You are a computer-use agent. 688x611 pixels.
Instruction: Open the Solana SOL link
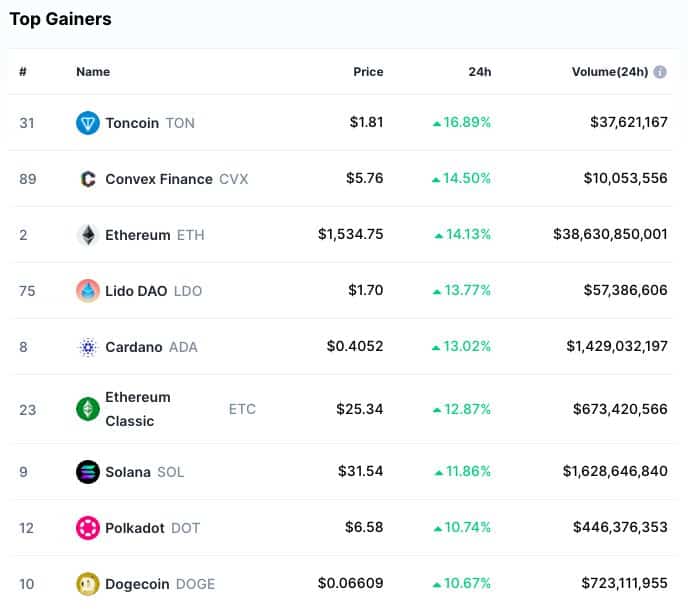[x=145, y=472]
